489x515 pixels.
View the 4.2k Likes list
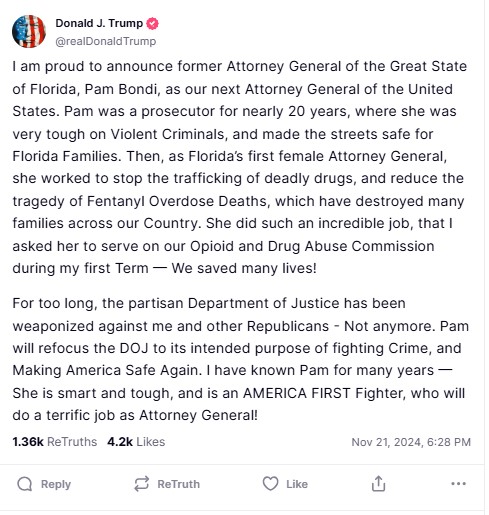(136, 442)
